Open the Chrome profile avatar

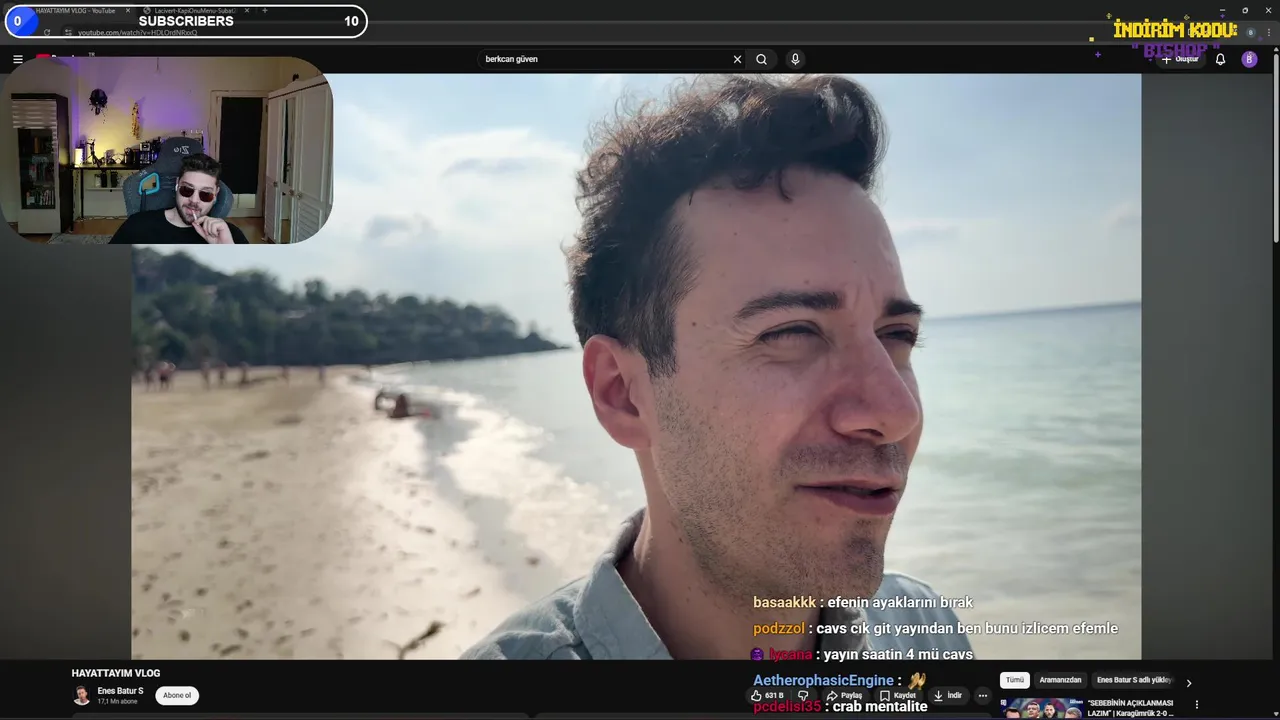pos(1250,32)
